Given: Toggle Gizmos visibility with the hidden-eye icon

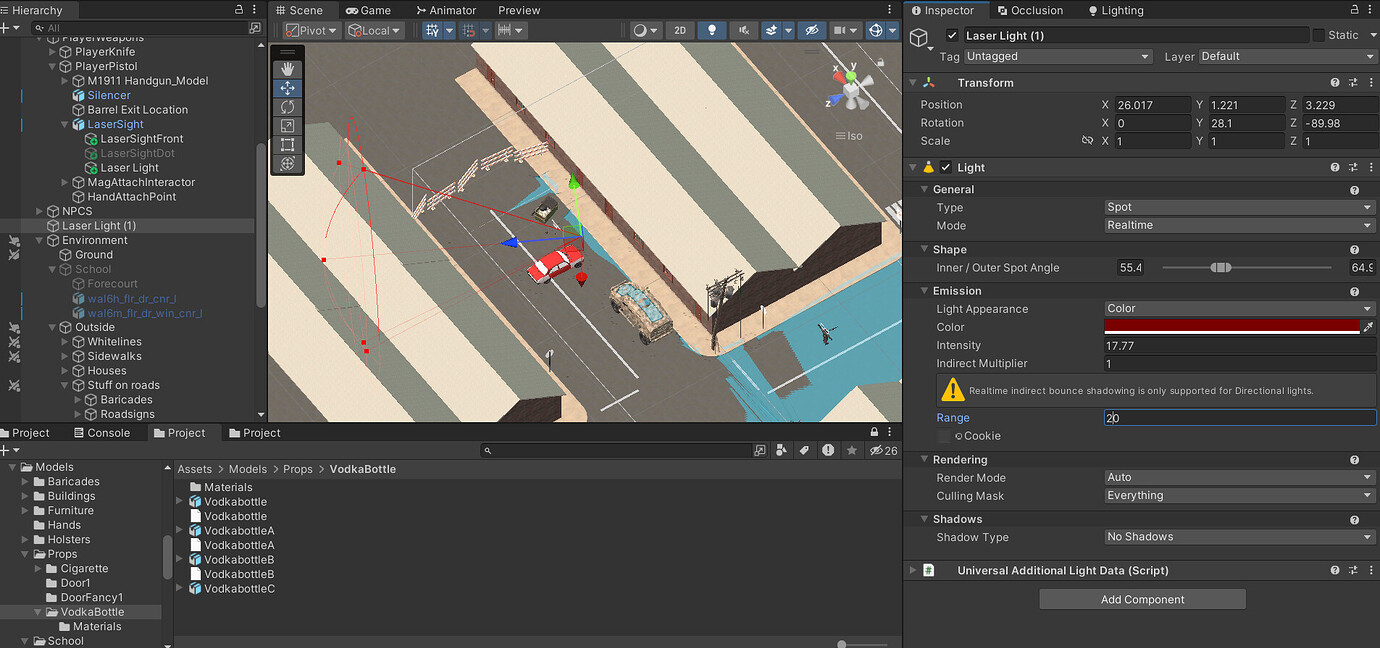Looking at the screenshot, I should pyautogui.click(x=812, y=30).
